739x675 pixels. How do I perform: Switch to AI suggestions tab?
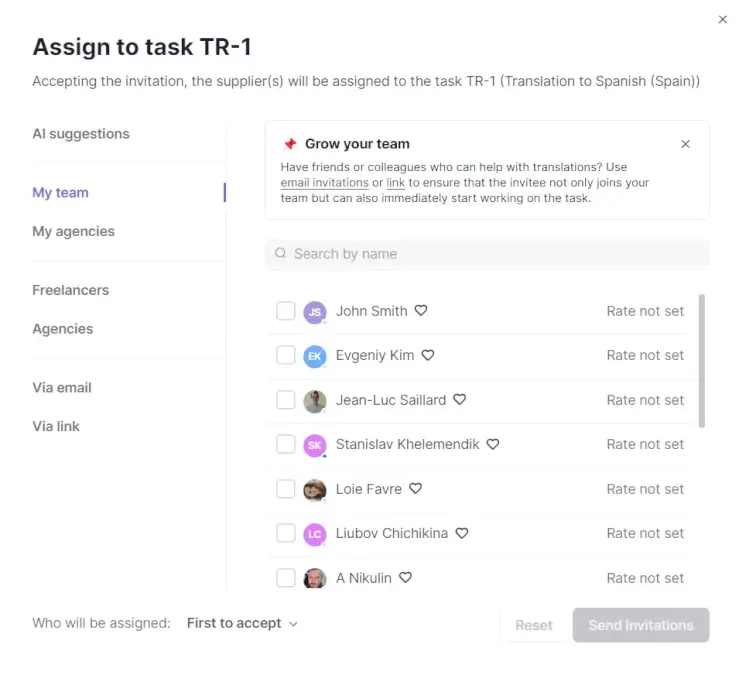(x=81, y=134)
